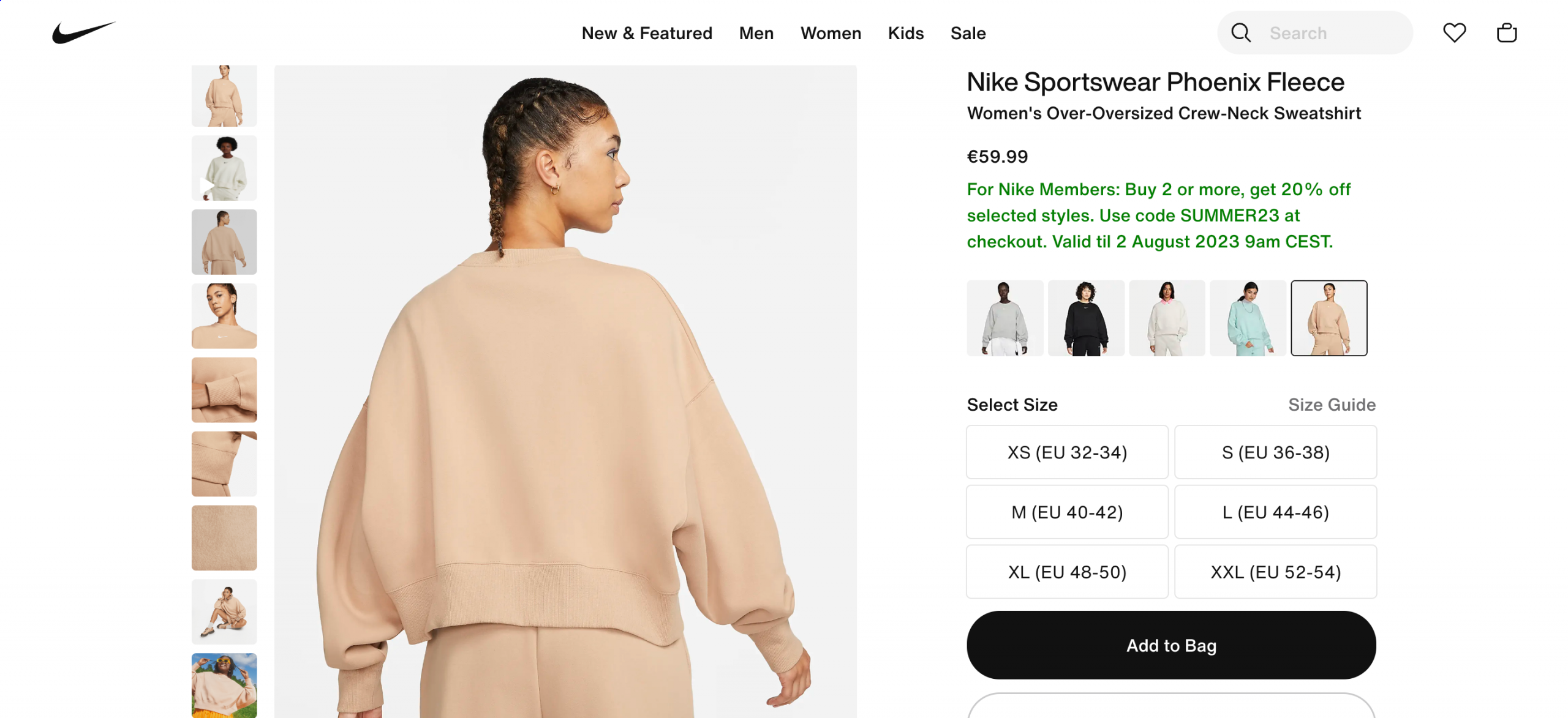Click the Kids navigation tab
1568x718 pixels.
point(906,33)
